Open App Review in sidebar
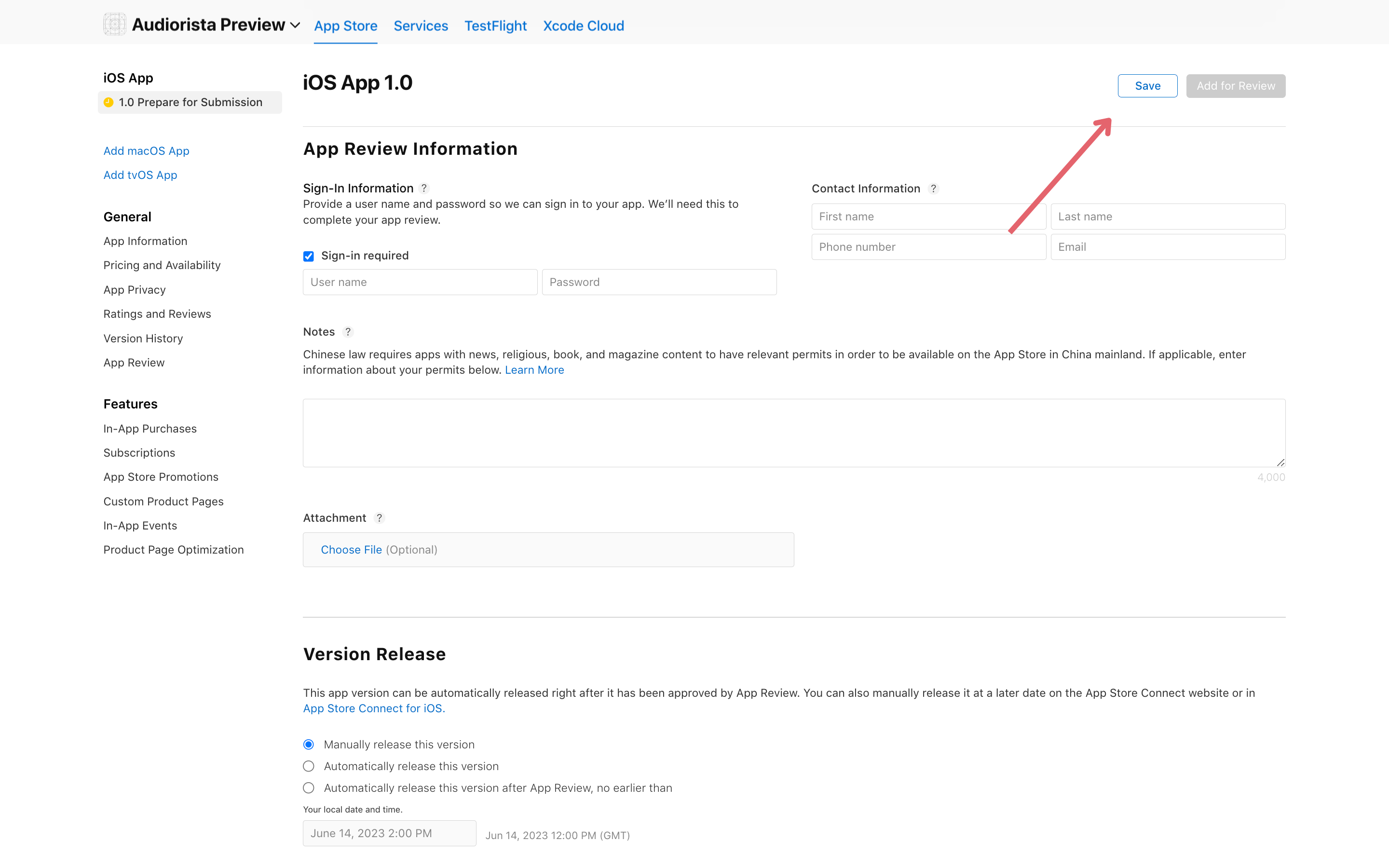This screenshot has width=1389, height=868. point(134,363)
